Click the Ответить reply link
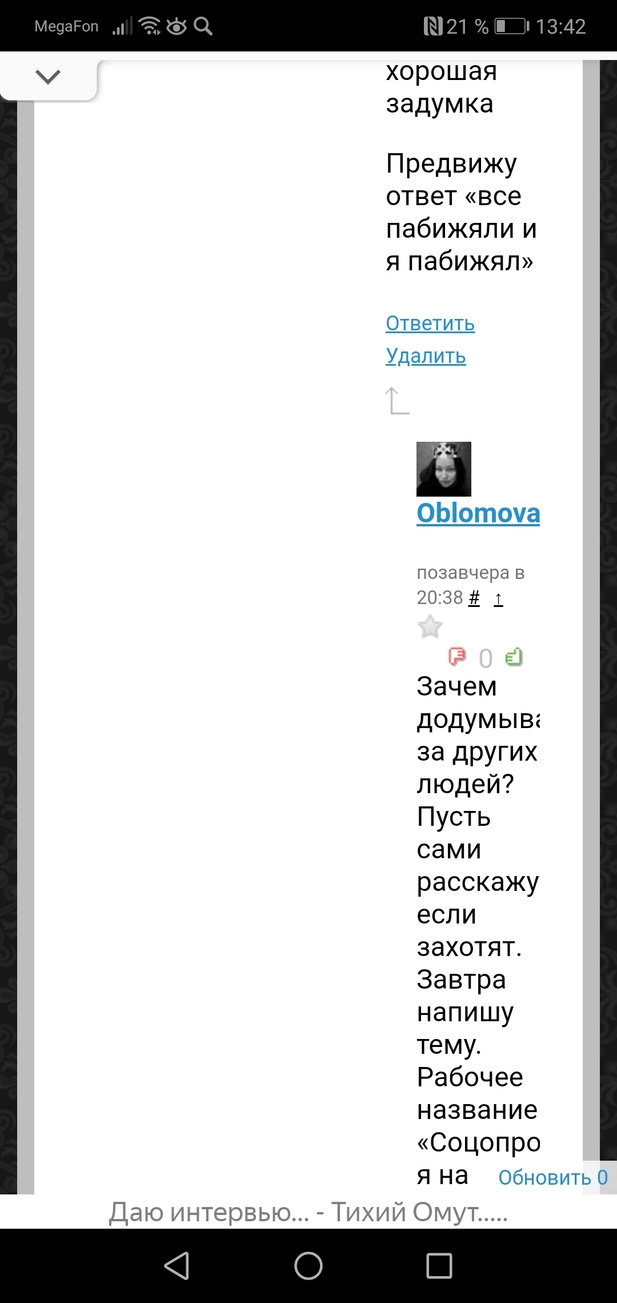Screen dimensions: 617x1303 click(430, 323)
